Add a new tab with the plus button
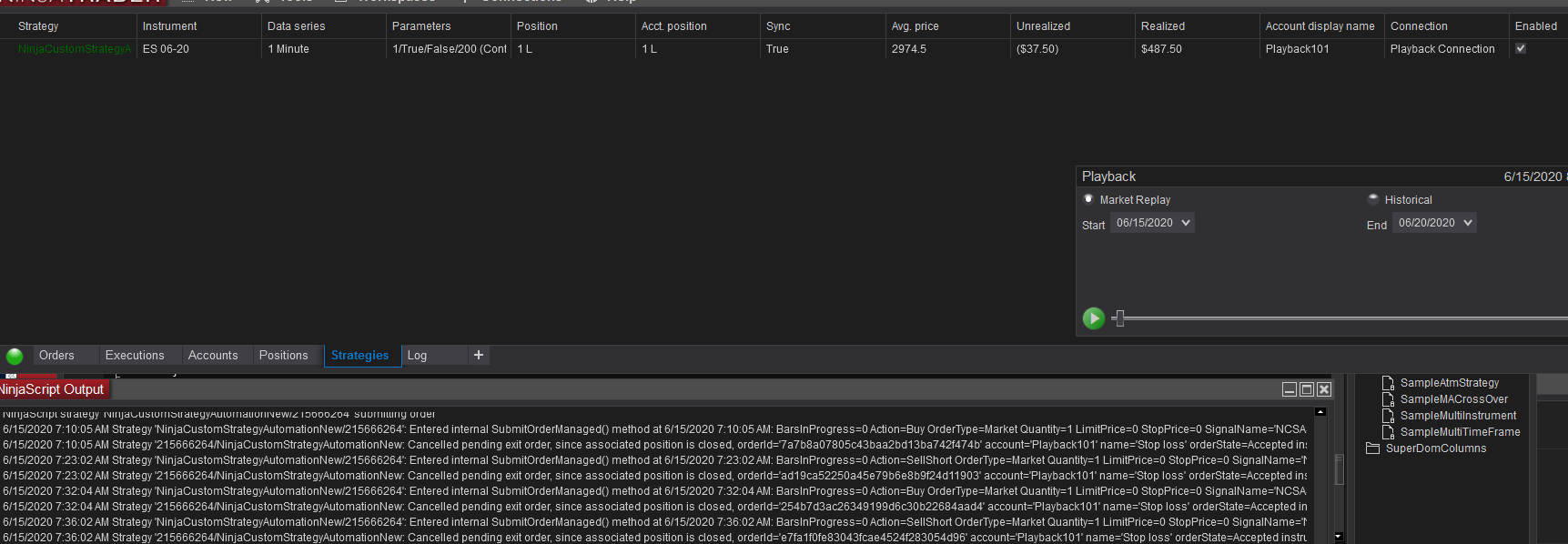Image resolution: width=1568 pixels, height=544 pixels. pos(479,355)
